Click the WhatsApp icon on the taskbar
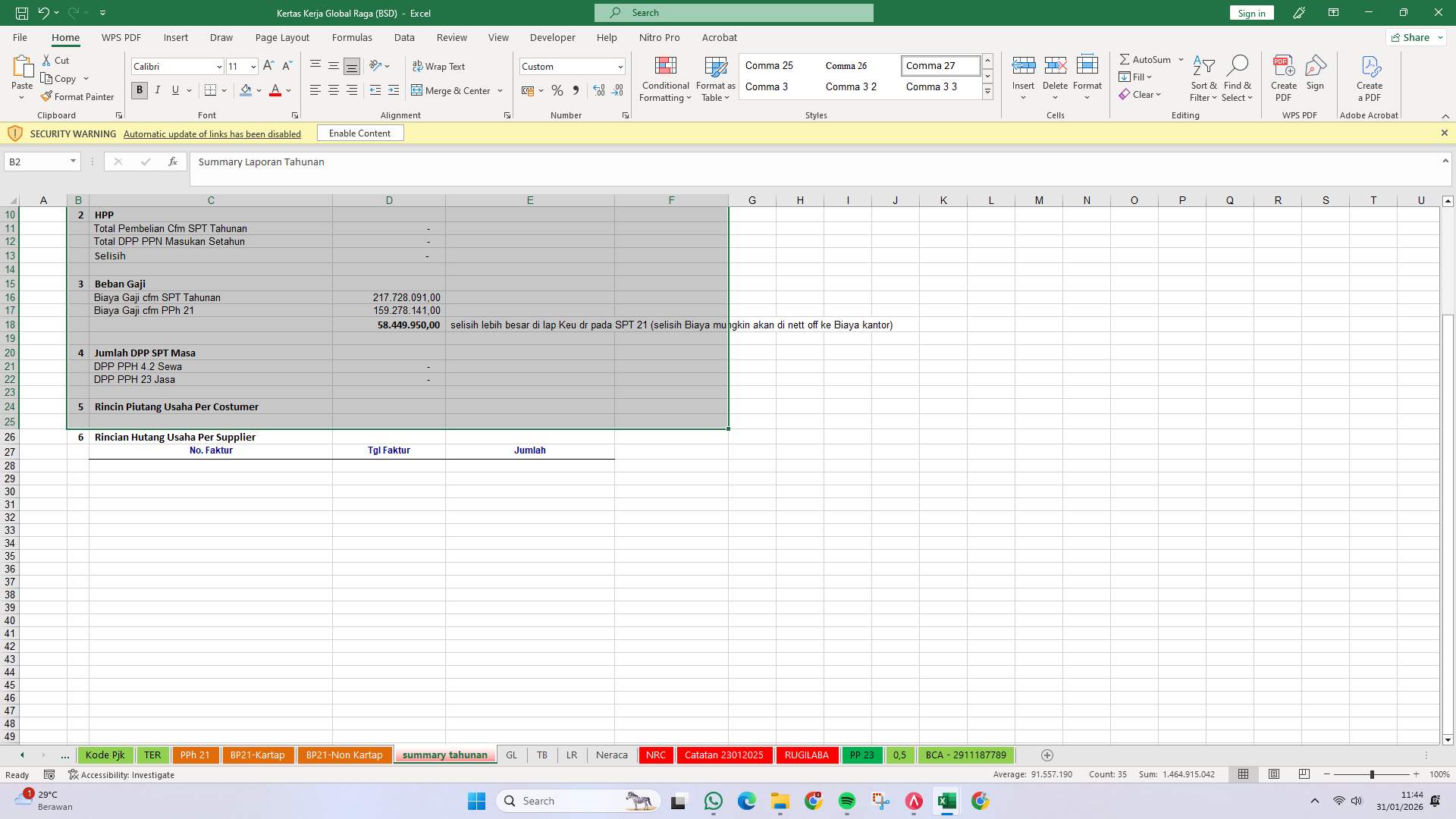The height and width of the screenshot is (819, 1456). (714, 801)
